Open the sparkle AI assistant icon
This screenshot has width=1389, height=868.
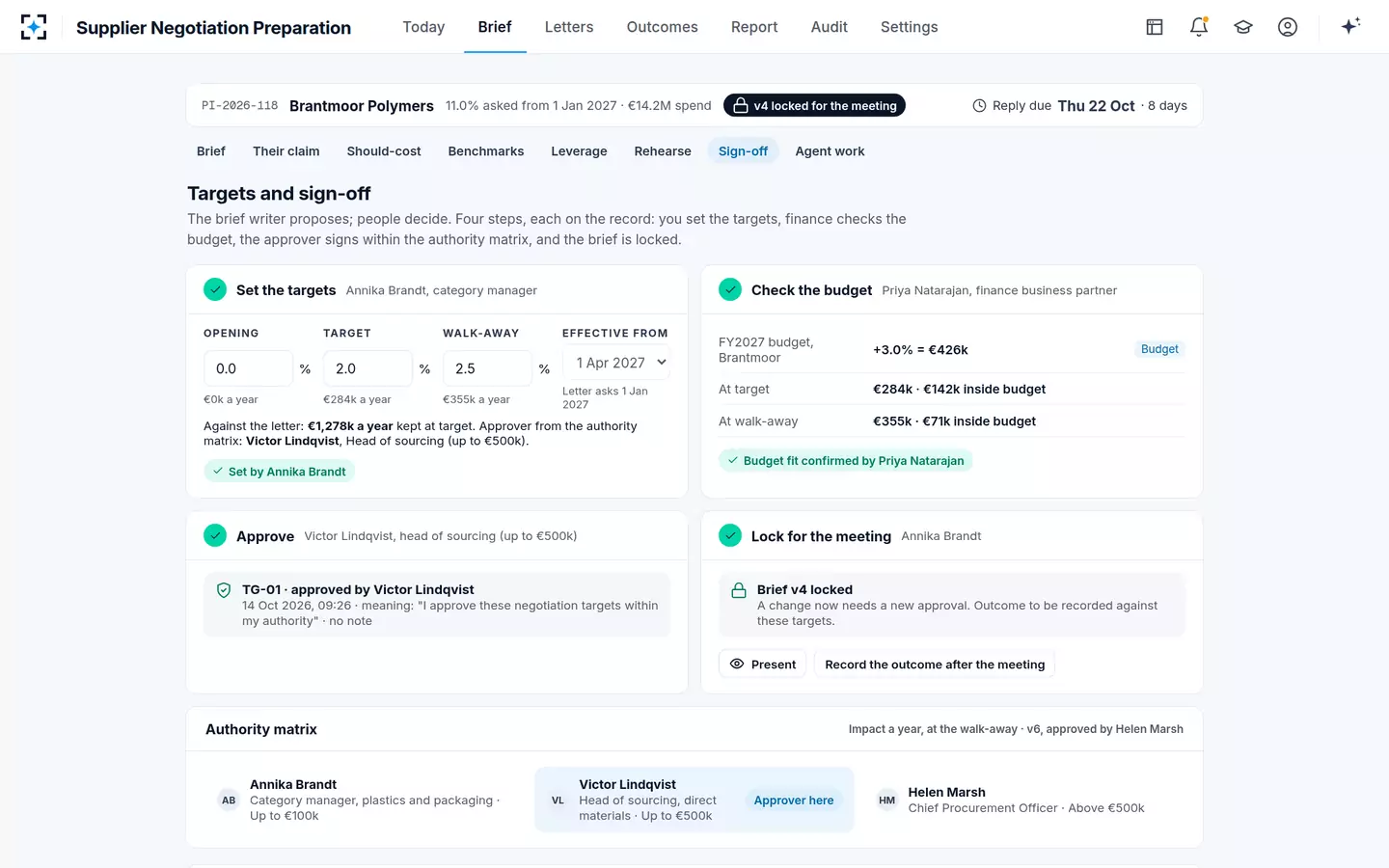(1350, 26)
